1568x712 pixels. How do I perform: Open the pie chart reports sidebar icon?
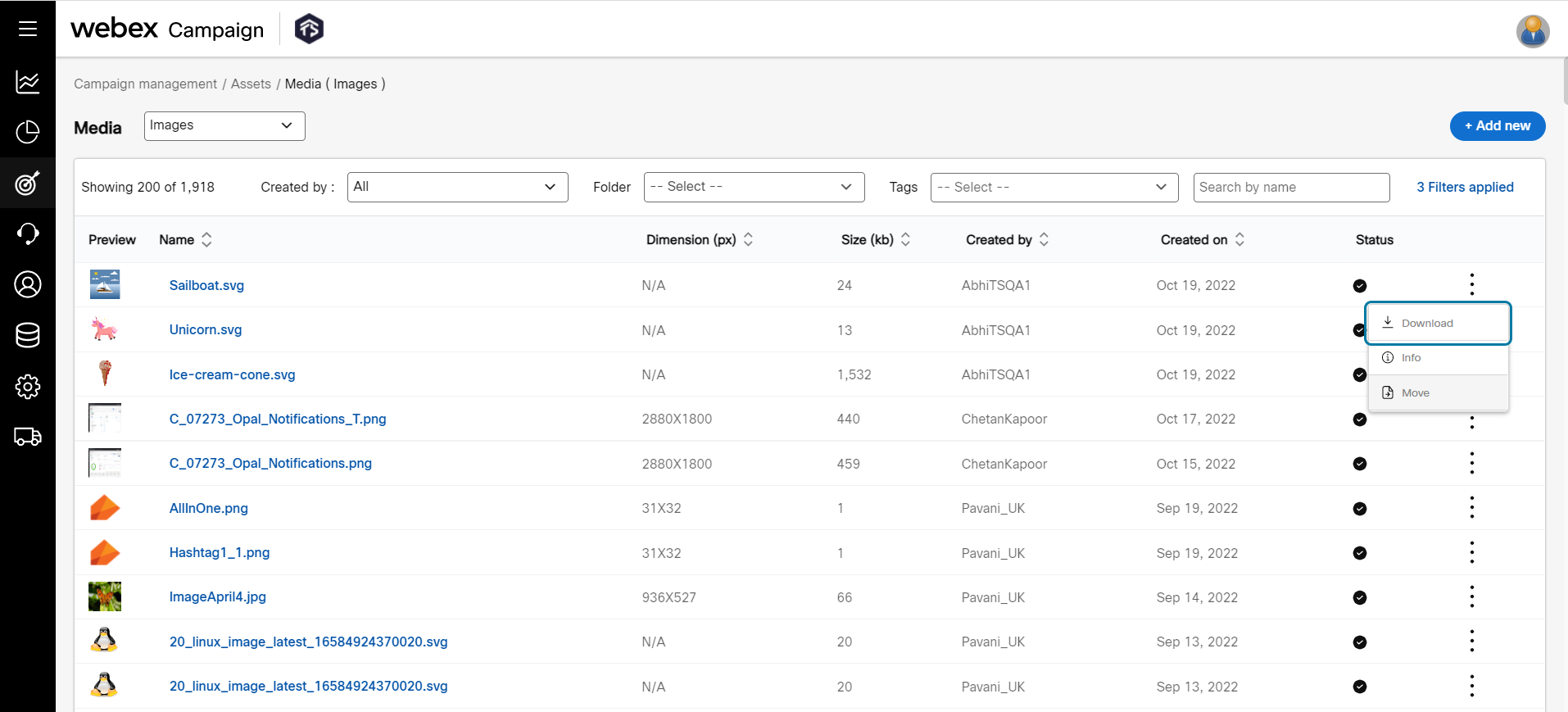click(28, 132)
